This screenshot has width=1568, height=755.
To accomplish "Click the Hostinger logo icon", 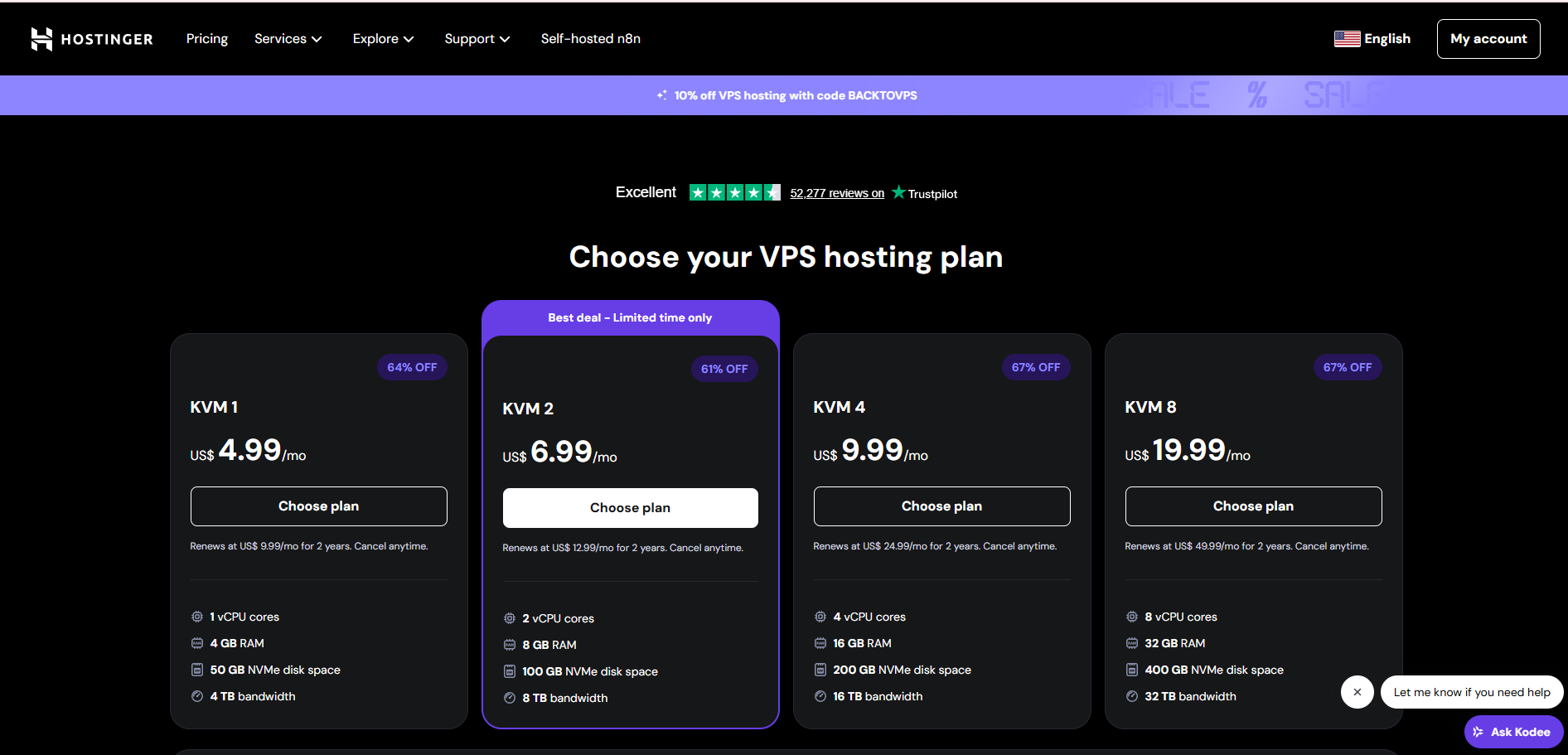I will pos(41,39).
